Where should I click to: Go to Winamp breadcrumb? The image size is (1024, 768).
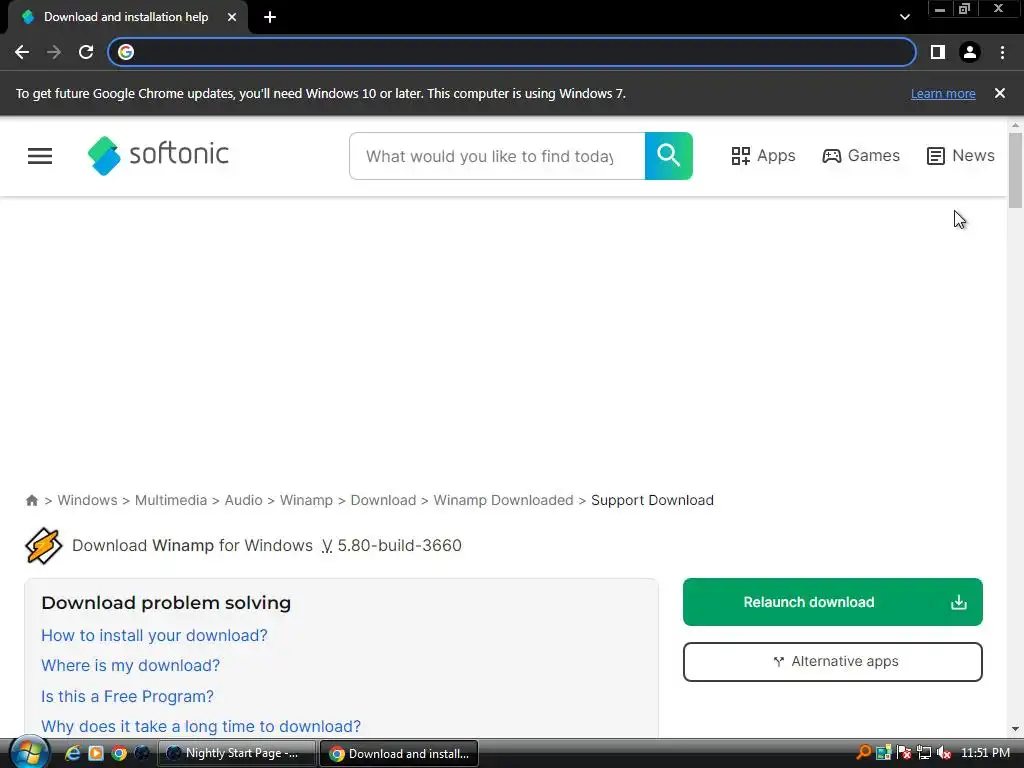tap(306, 500)
